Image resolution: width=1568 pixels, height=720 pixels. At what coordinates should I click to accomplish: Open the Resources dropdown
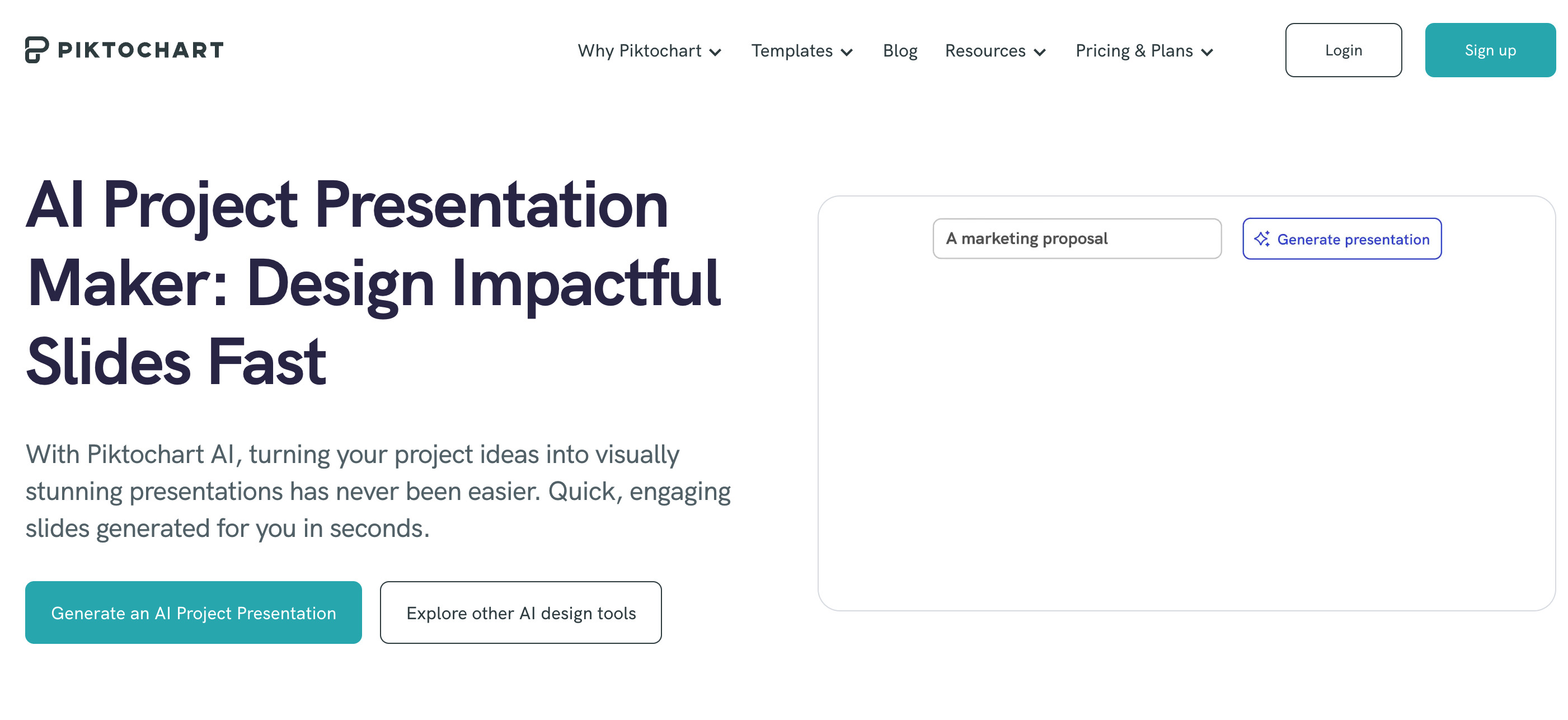pyautogui.click(x=984, y=51)
